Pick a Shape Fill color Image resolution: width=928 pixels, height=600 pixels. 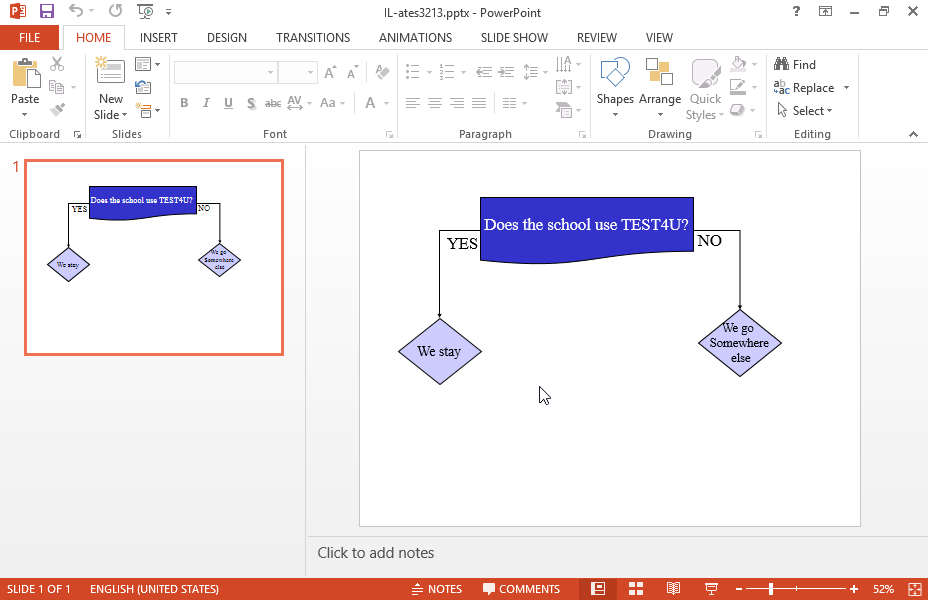tap(738, 64)
